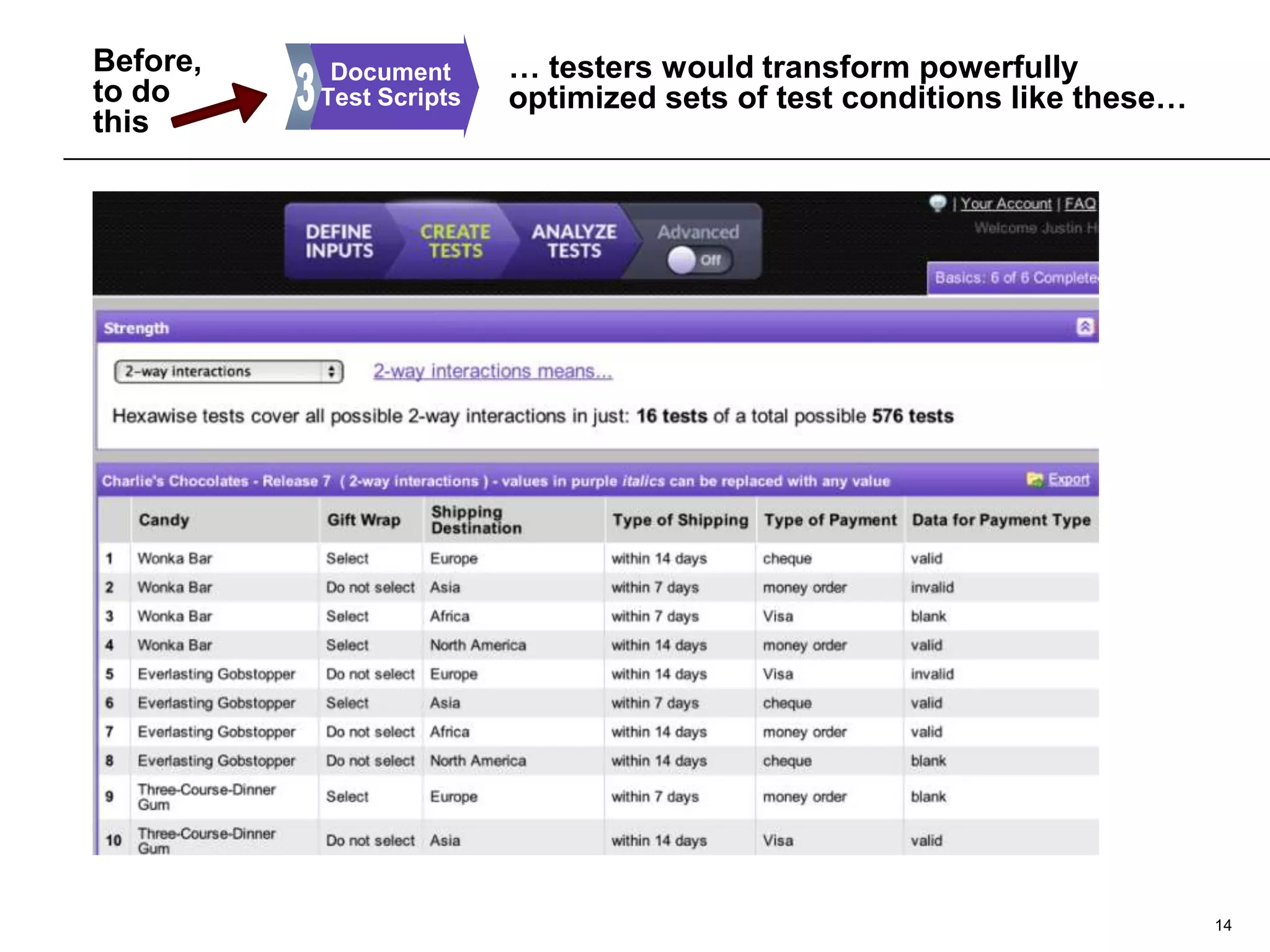Open the 2-way interactions means link

click(492, 371)
